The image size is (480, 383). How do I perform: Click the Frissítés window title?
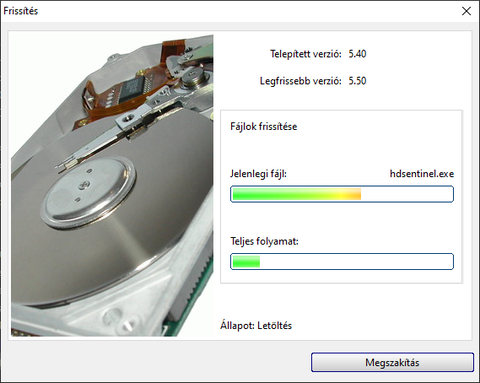21,11
